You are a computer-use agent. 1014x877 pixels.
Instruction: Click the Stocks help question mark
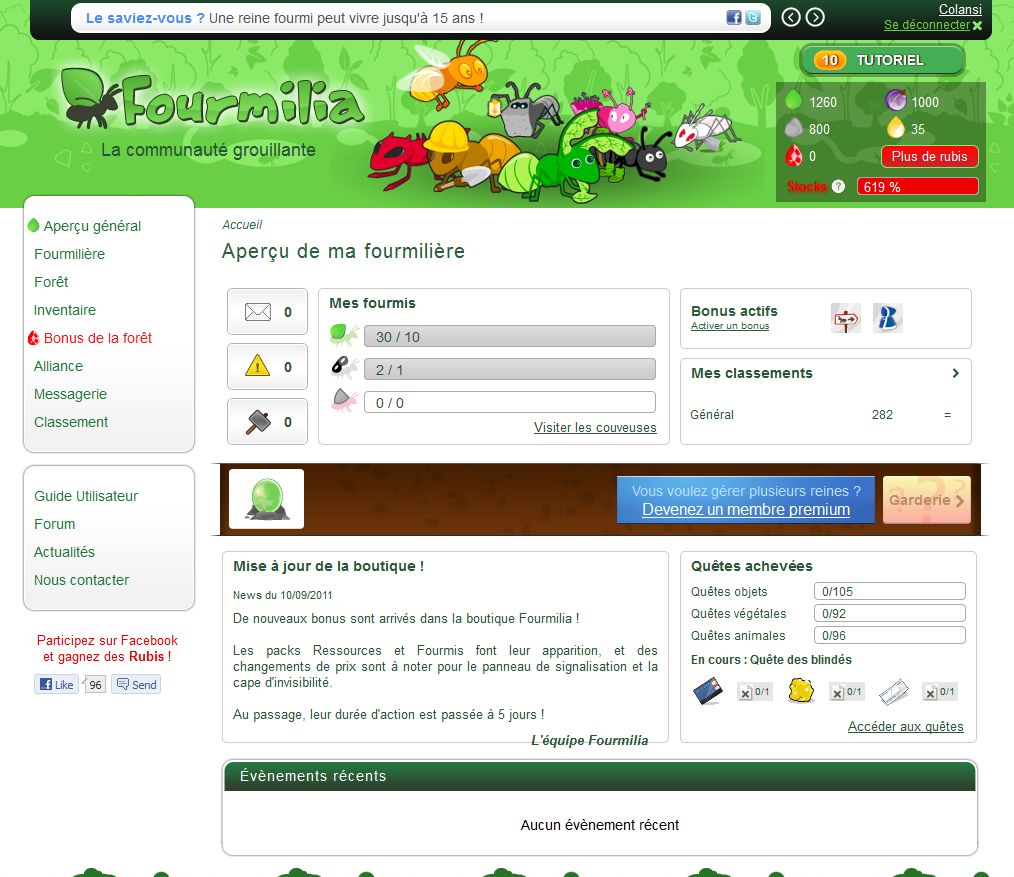click(x=838, y=186)
